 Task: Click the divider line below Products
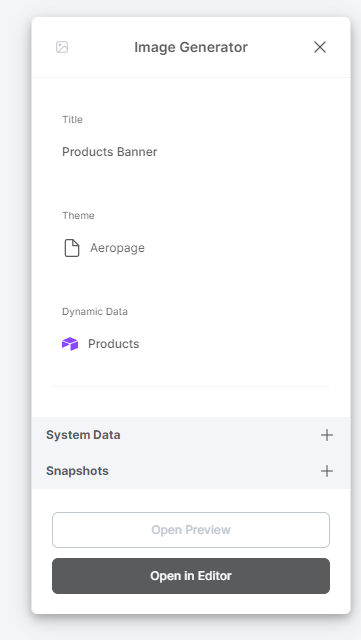coord(191,386)
